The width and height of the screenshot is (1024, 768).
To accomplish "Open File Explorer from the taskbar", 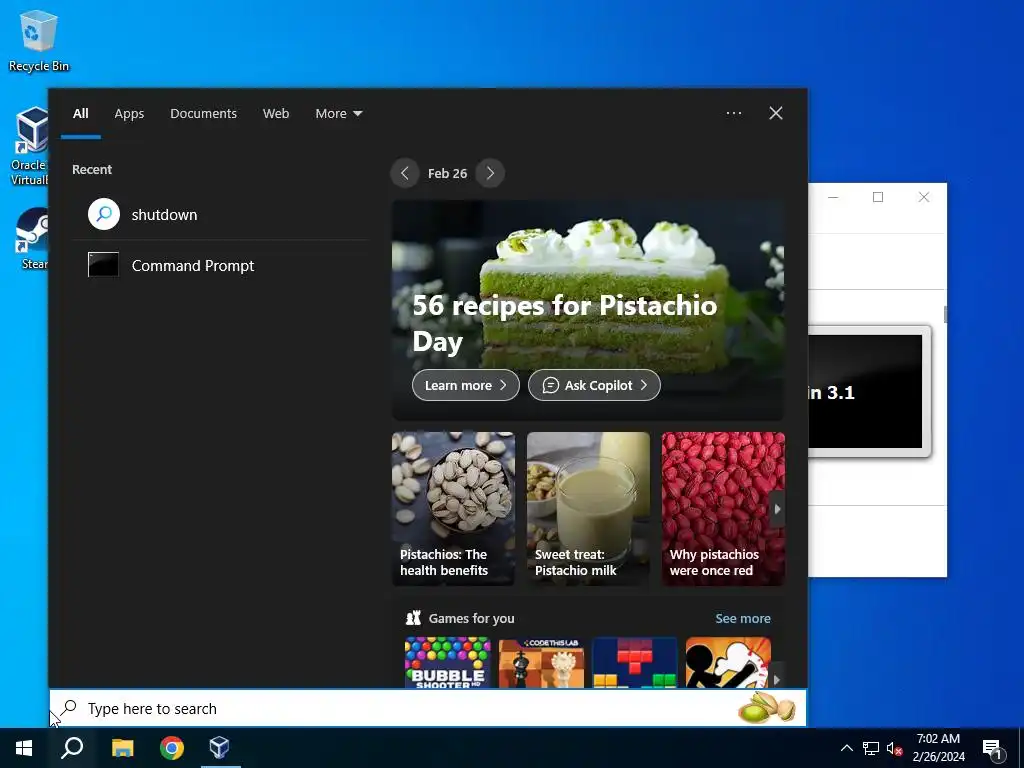I will (x=122, y=748).
